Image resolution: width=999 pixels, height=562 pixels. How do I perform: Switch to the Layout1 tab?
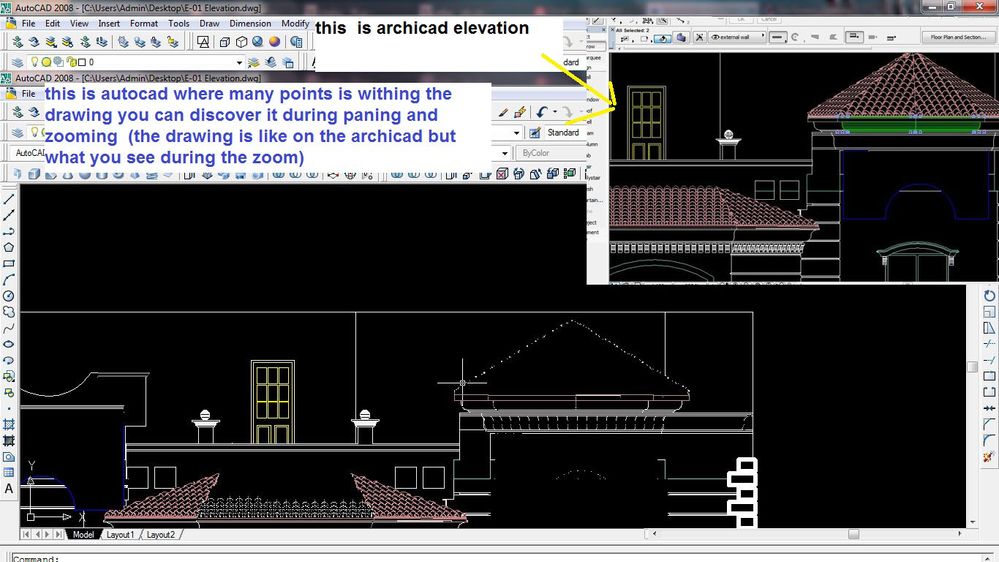tap(120, 535)
